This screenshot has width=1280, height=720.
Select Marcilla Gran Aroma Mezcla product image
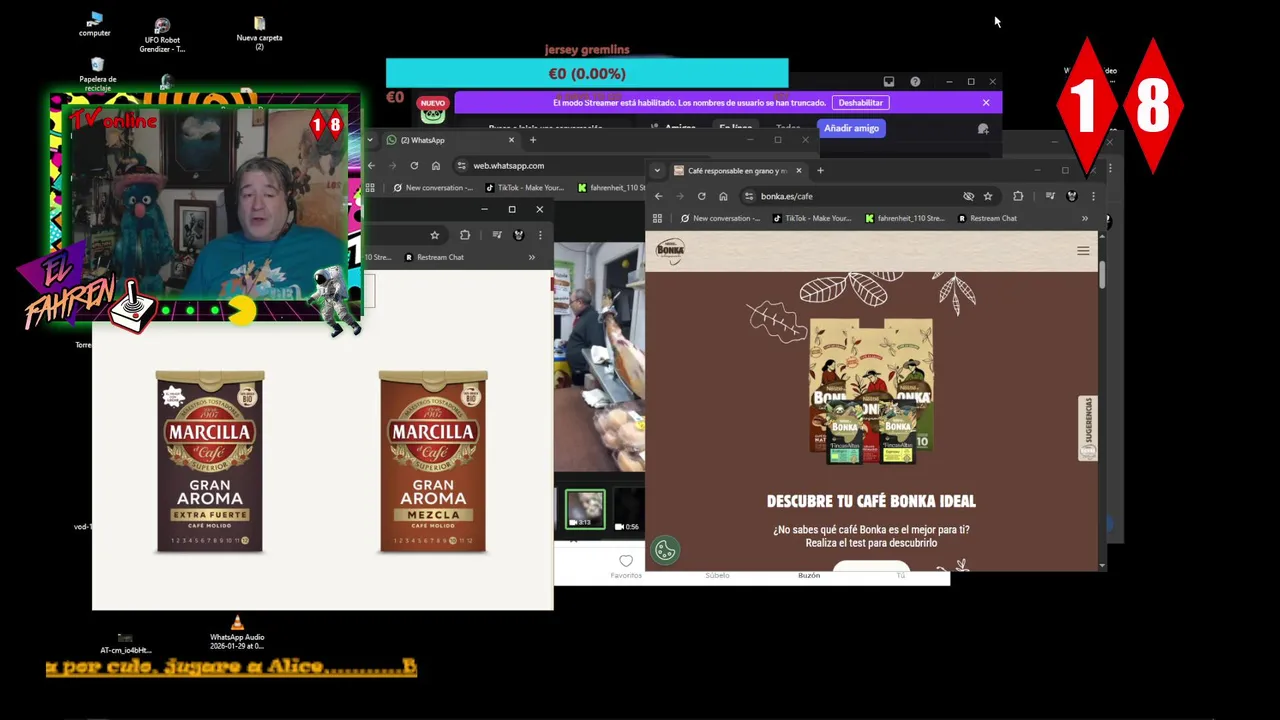pyautogui.click(x=433, y=461)
